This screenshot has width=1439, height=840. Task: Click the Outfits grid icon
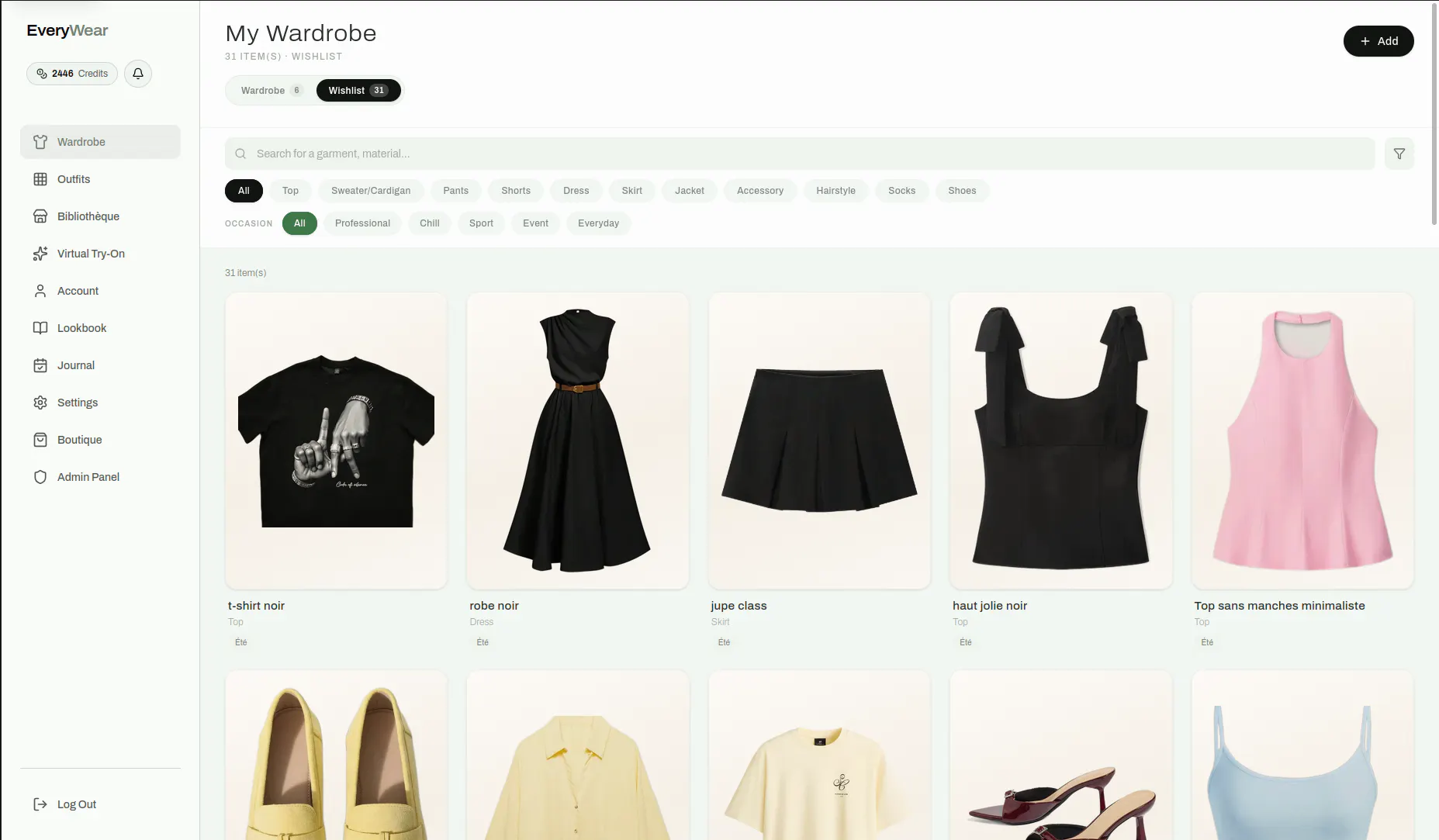pyautogui.click(x=40, y=179)
